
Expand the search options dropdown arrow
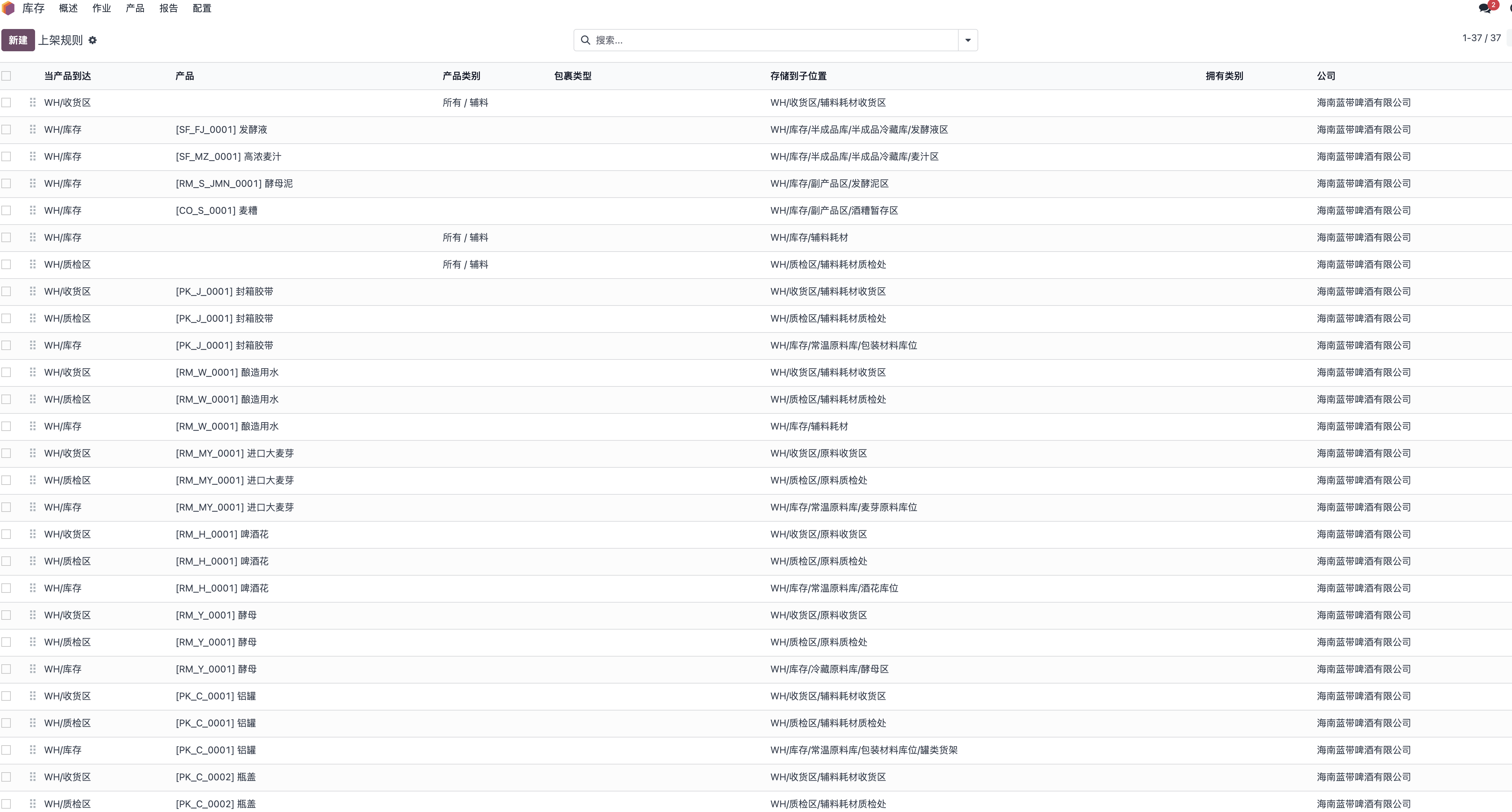(968, 40)
